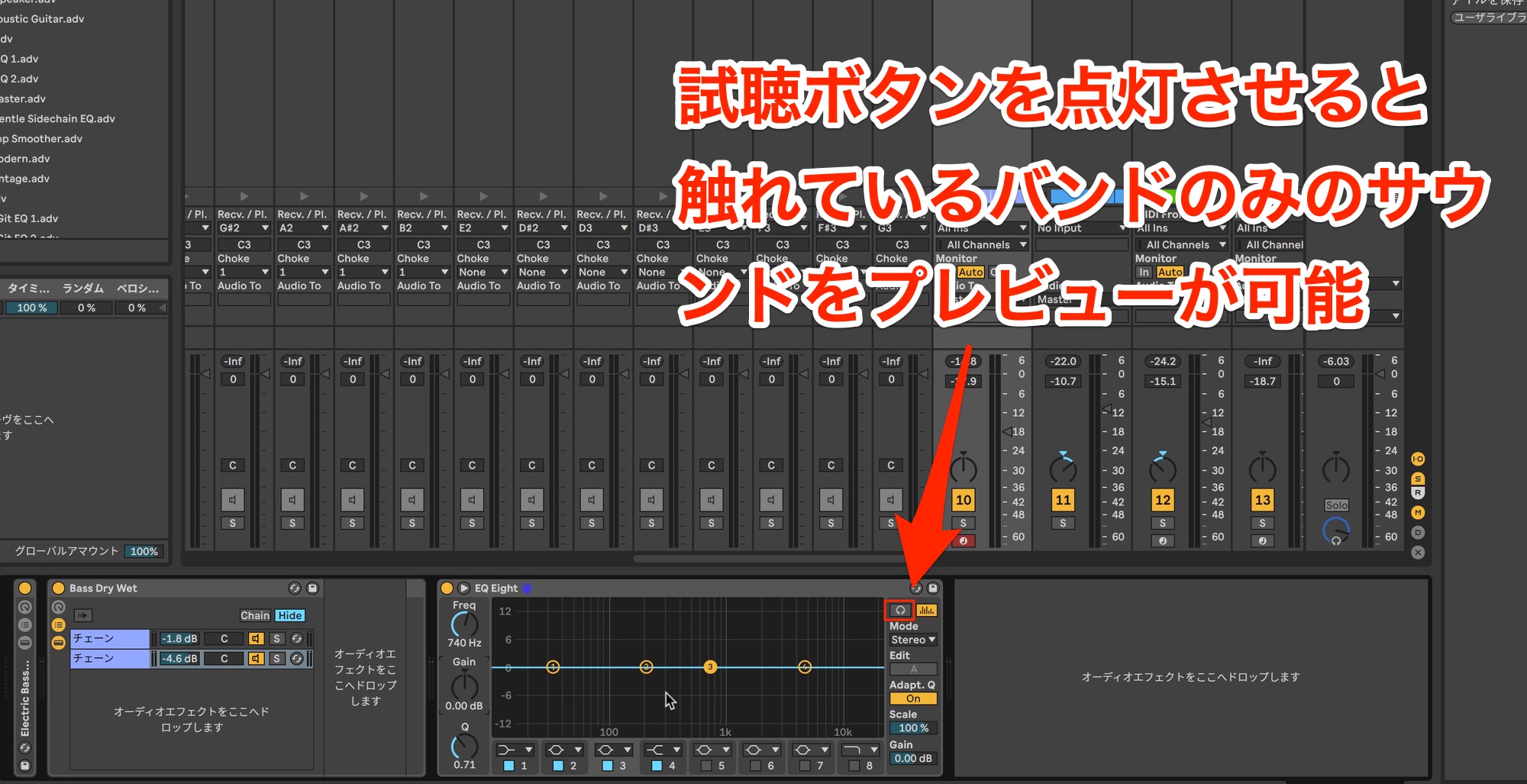The height and width of the screenshot is (784, 1527).
Task: Click the ランダム column header
Action: click(x=83, y=289)
